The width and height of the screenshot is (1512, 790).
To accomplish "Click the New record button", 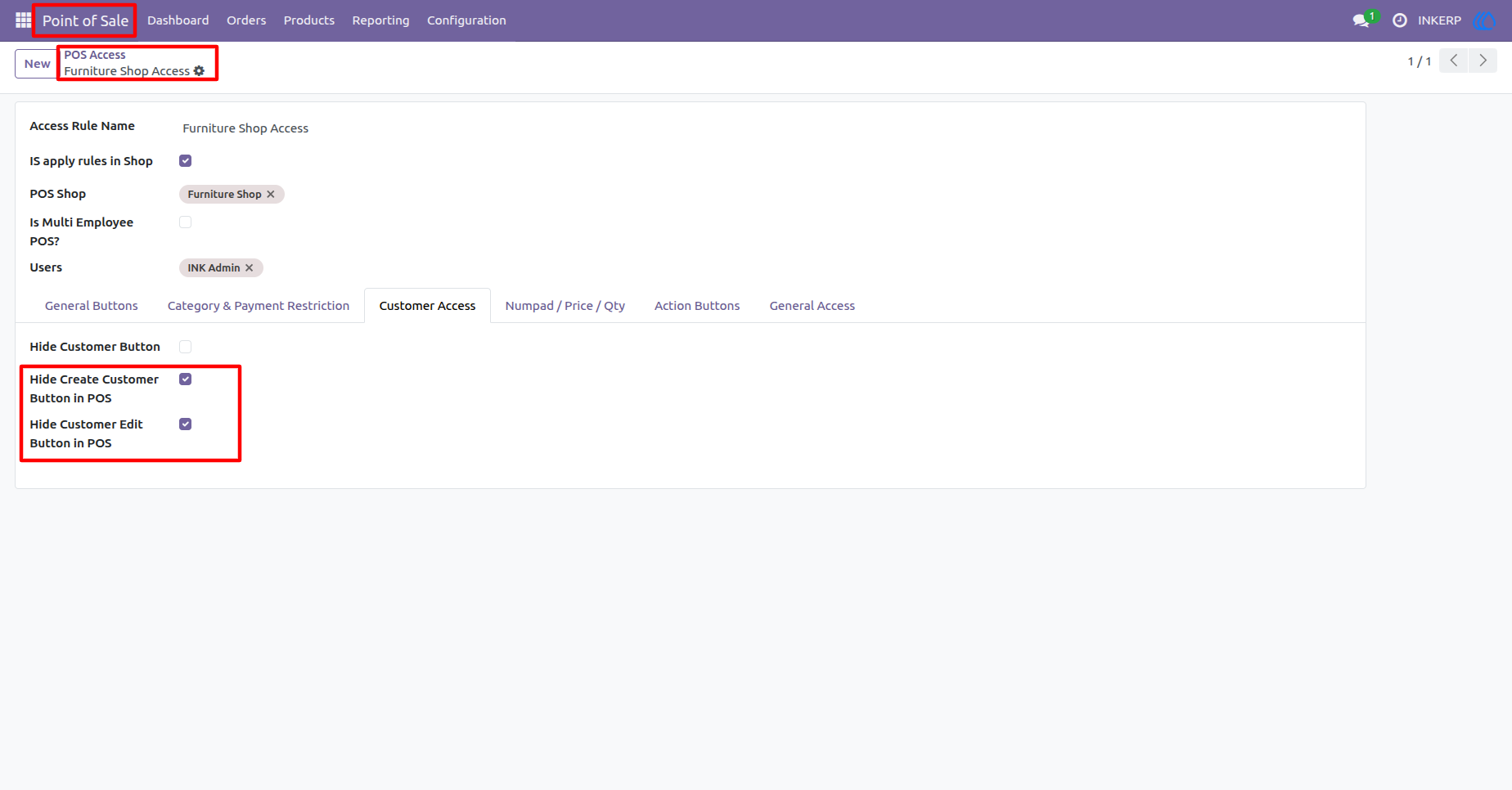I will tap(37, 64).
